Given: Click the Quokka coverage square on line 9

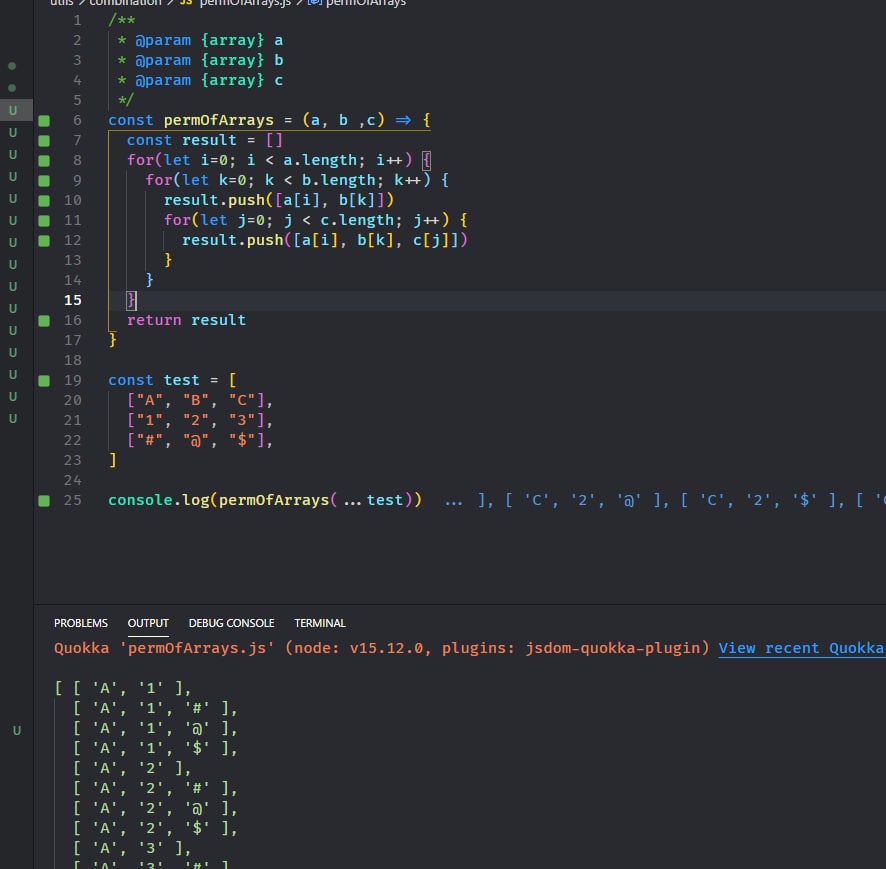Looking at the screenshot, I should point(44,180).
